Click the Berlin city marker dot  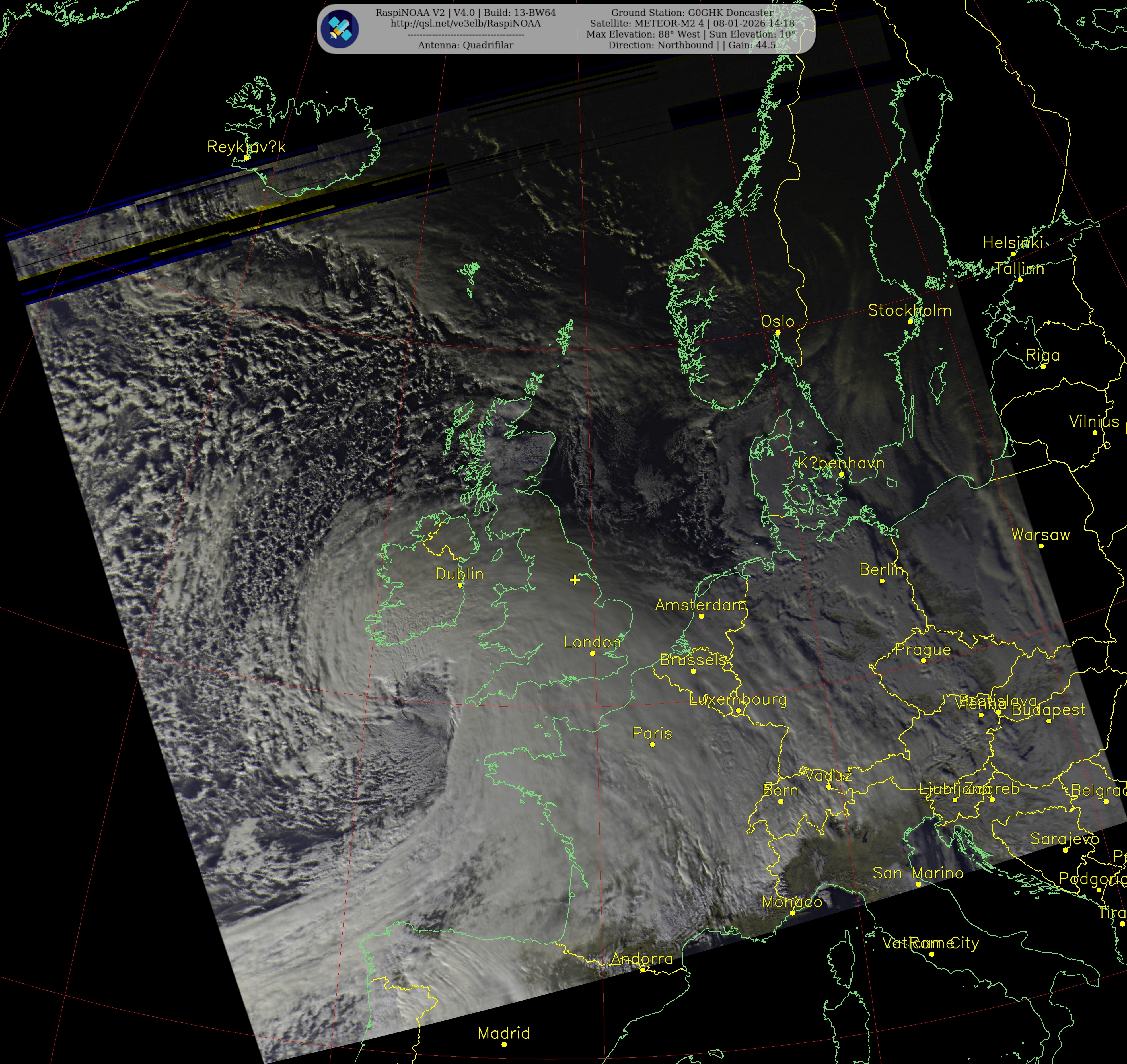point(881,581)
